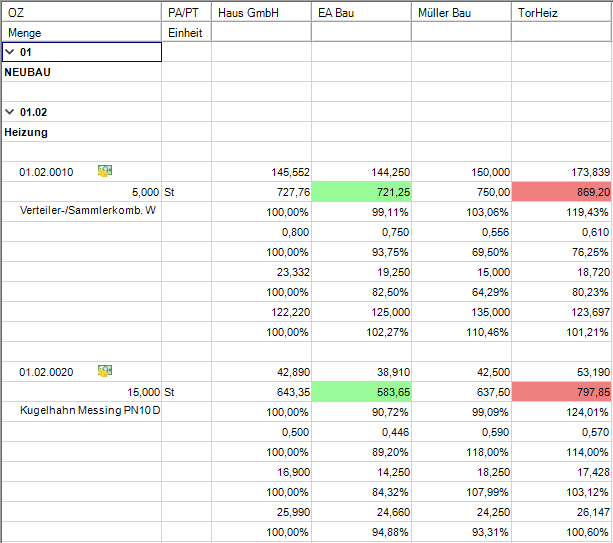Select the Müller Bau column header

pyautogui.click(x=461, y=12)
